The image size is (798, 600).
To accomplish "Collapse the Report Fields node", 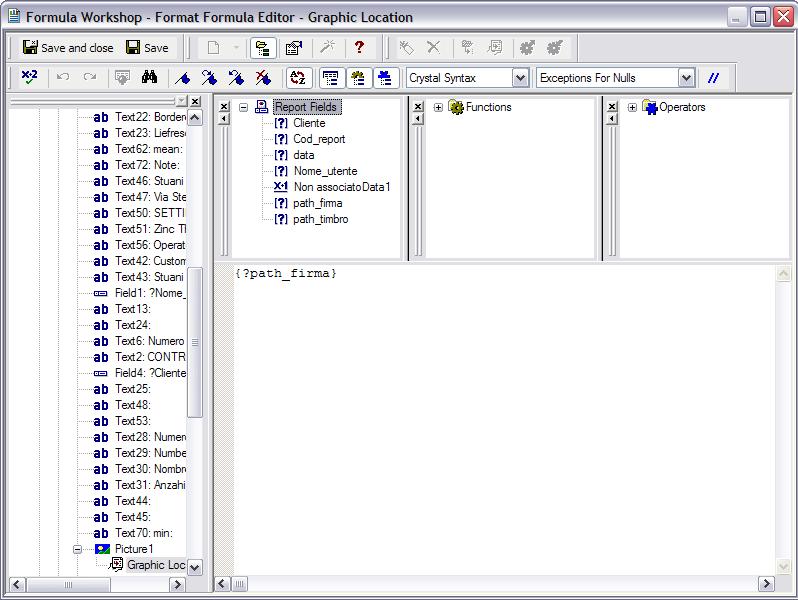I will pyautogui.click(x=243, y=107).
